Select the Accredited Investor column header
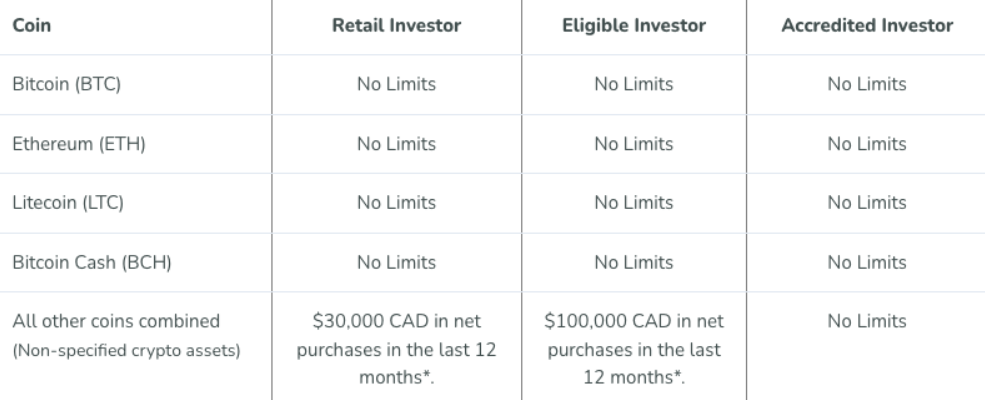The height and width of the screenshot is (400, 985). click(x=867, y=25)
